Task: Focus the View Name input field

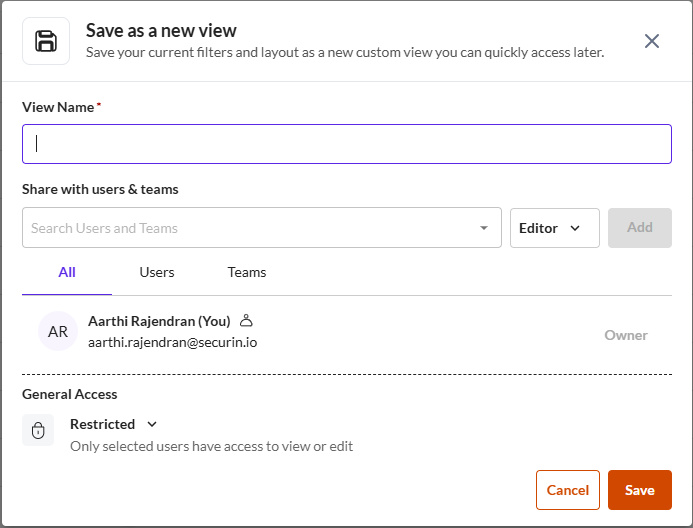Action: 346,144
